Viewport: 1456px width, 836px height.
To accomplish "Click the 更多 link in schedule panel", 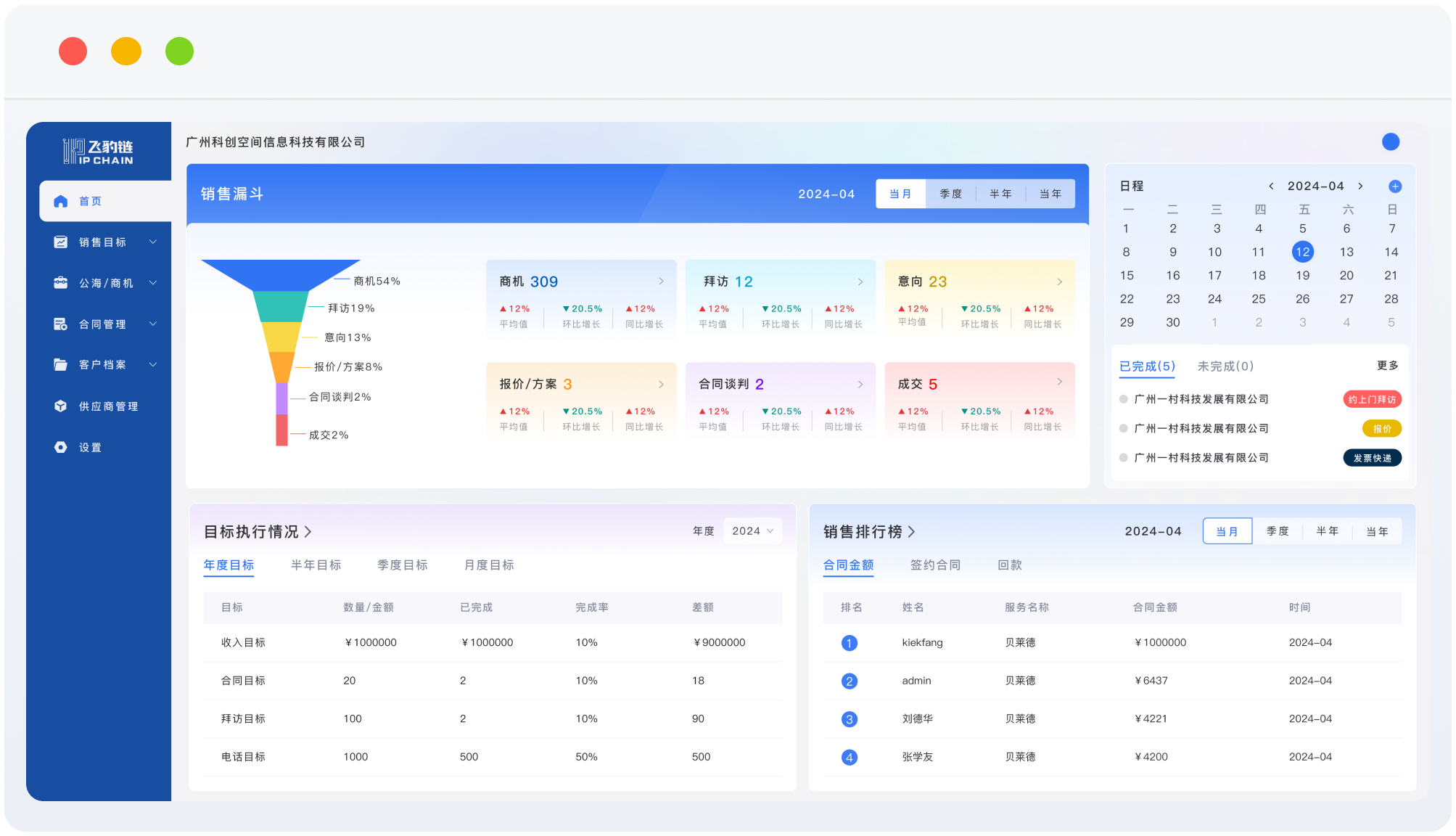I will [x=1388, y=365].
